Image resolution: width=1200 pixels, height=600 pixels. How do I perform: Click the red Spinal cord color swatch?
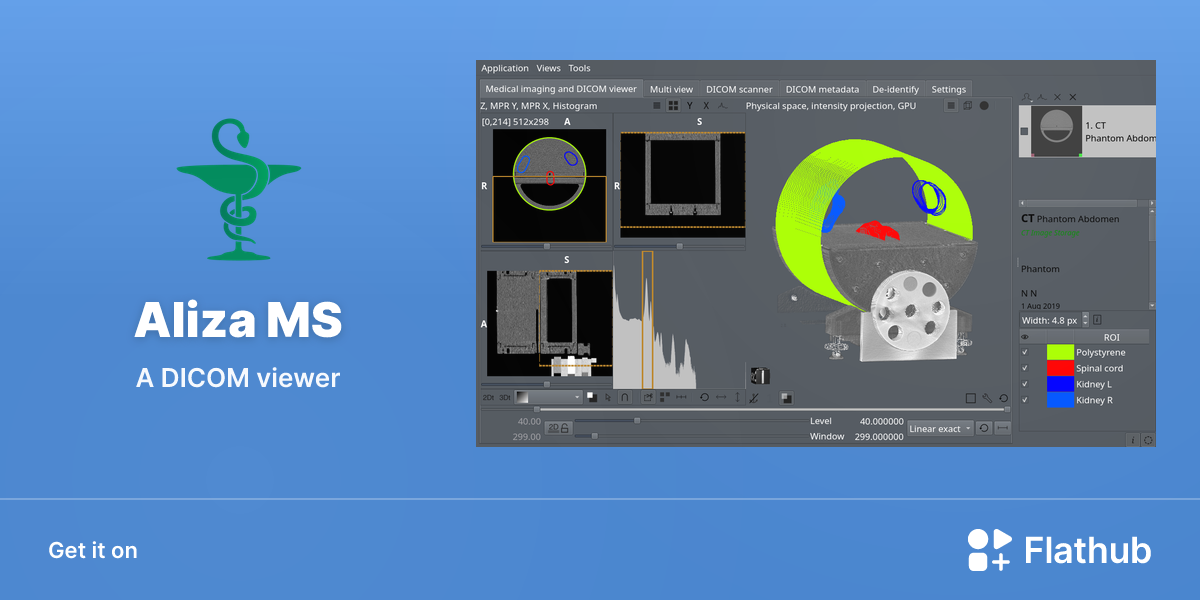(x=1059, y=368)
